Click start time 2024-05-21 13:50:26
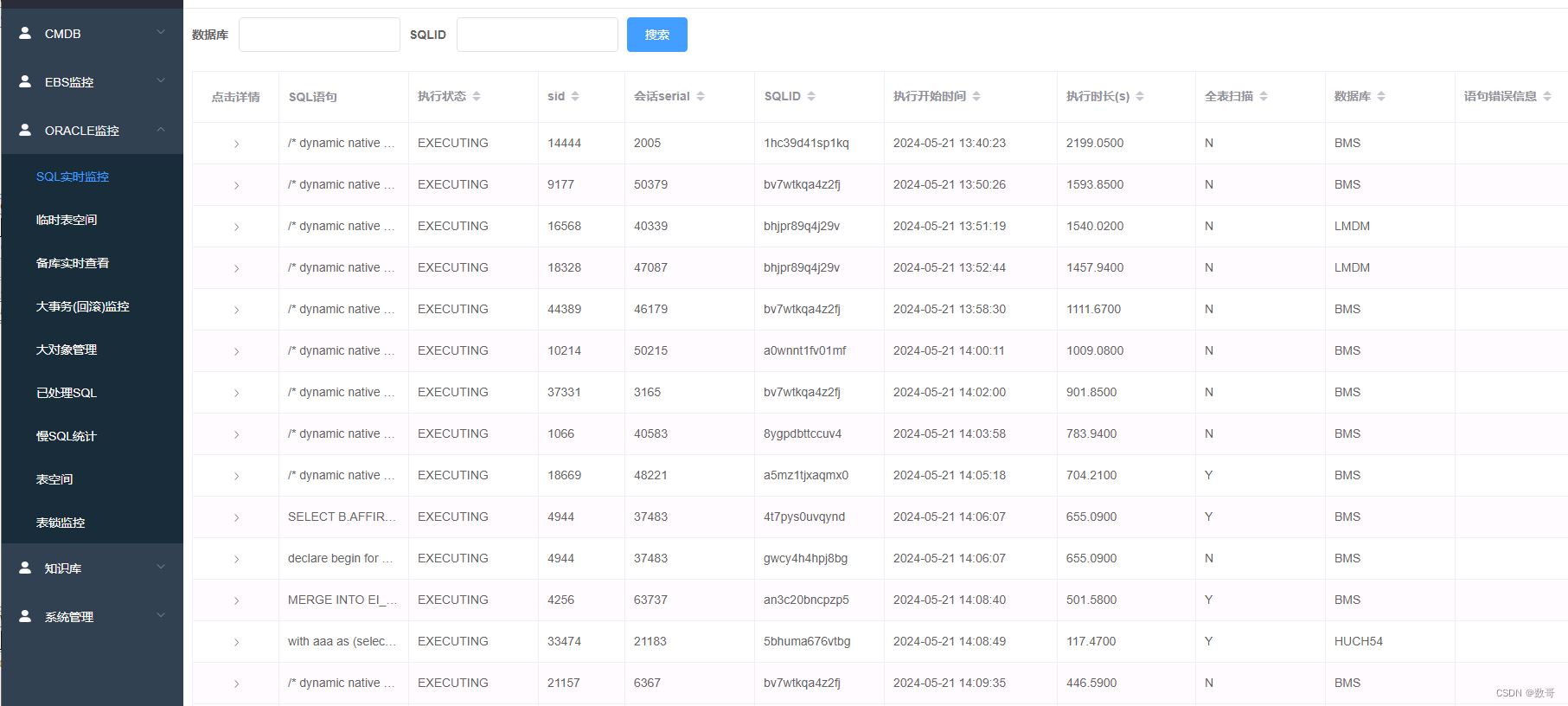1568x706 pixels. [x=950, y=184]
